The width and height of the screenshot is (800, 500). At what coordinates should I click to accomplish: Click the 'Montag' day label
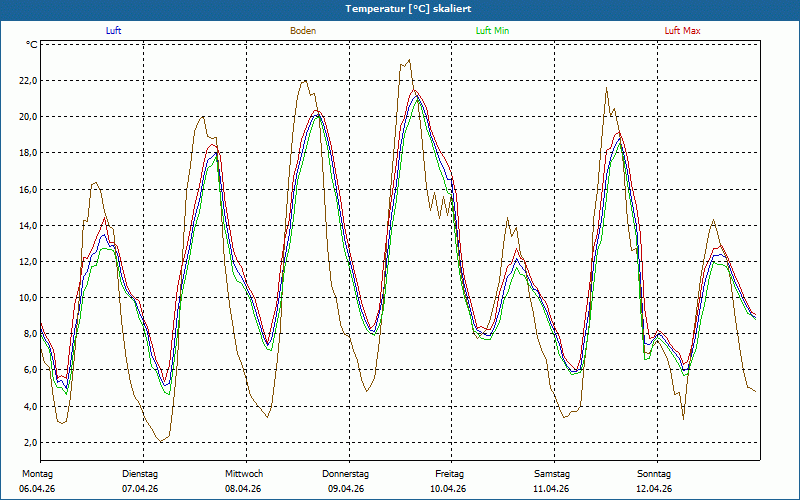point(37,474)
